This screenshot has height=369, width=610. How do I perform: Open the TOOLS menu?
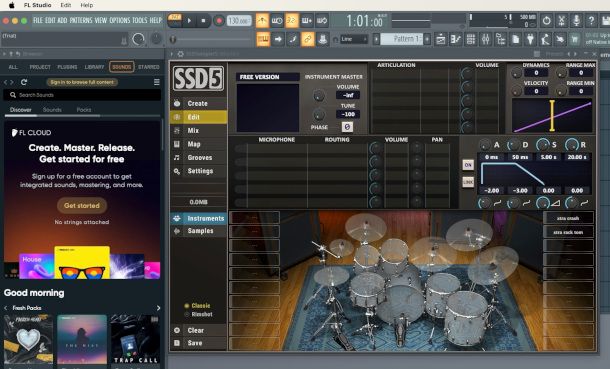[x=140, y=20]
